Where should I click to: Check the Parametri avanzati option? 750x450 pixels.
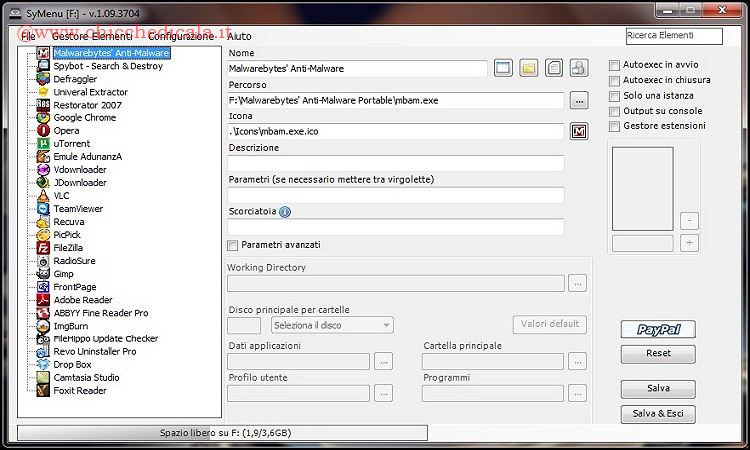click(233, 245)
